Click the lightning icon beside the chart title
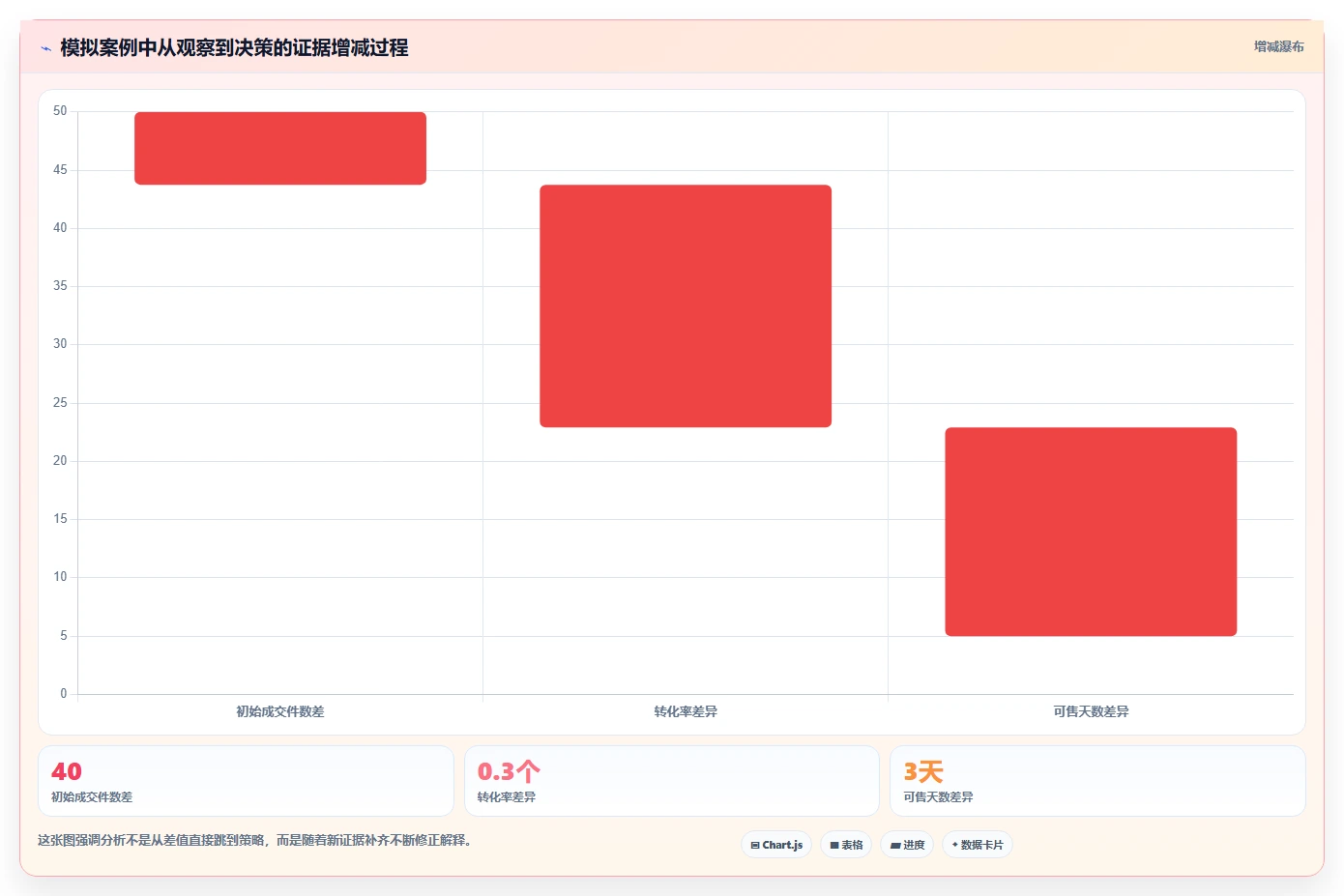 [x=45, y=48]
